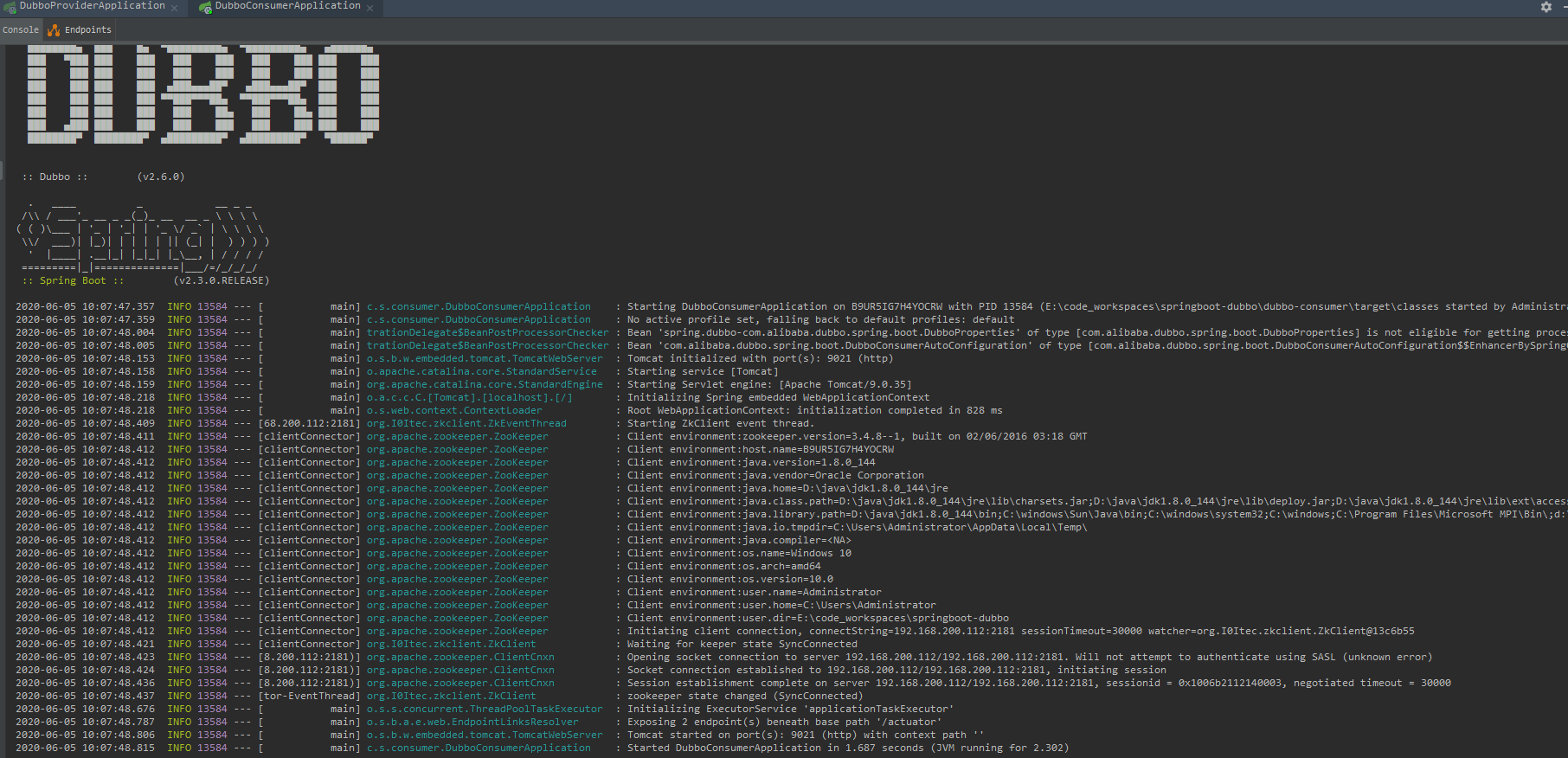Click logger name 'o.a.c.c.C.[Tomcat].[localhost].[/]'

[x=469, y=397]
